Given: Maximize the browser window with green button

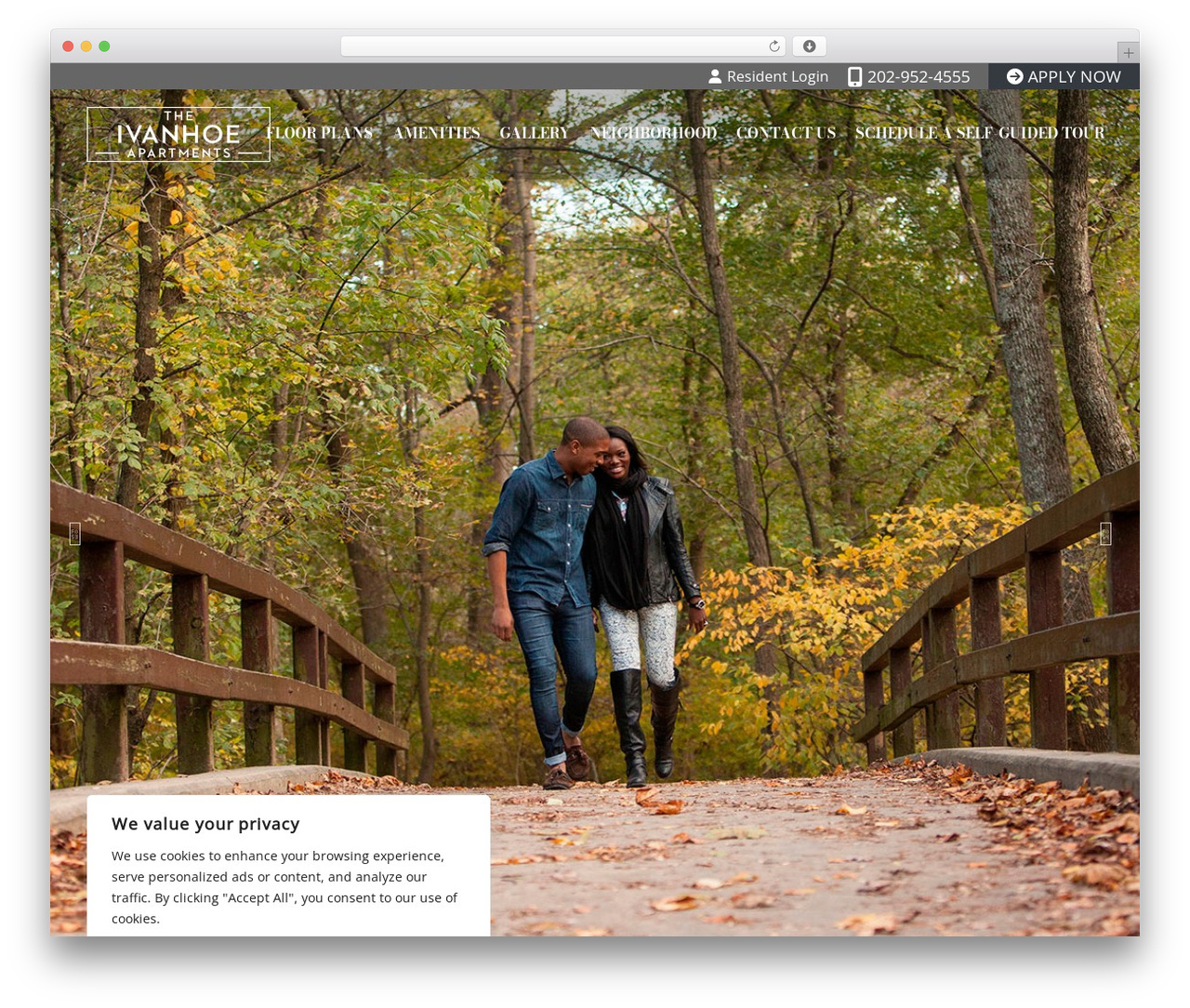Looking at the screenshot, I should point(104,46).
